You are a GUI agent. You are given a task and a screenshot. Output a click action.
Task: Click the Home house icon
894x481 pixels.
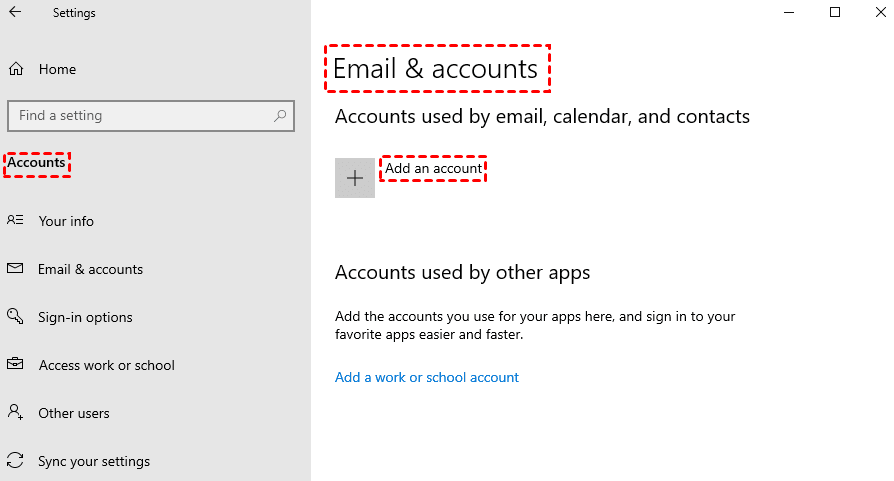[x=16, y=69]
